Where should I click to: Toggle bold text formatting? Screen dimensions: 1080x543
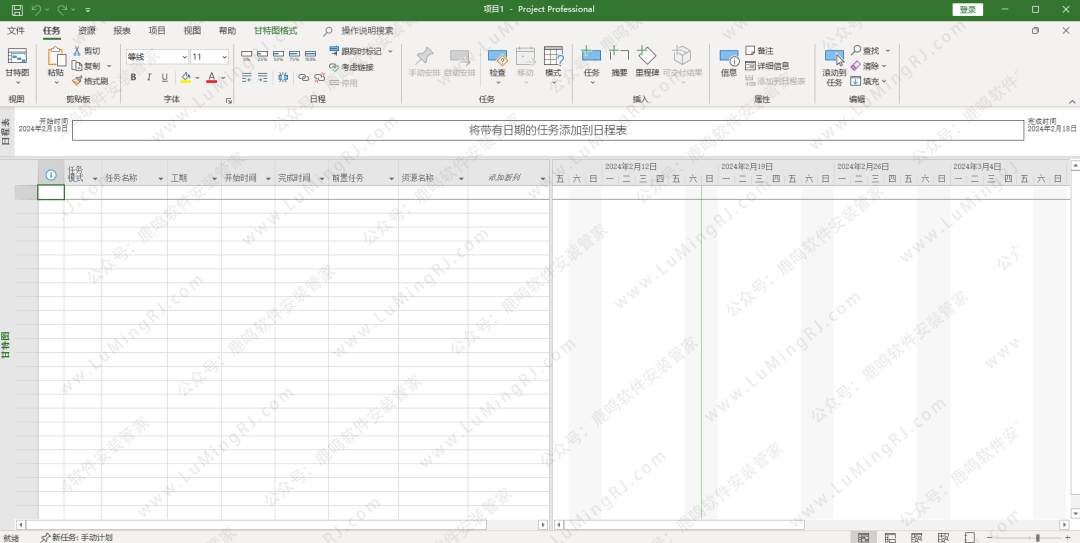tap(133, 77)
